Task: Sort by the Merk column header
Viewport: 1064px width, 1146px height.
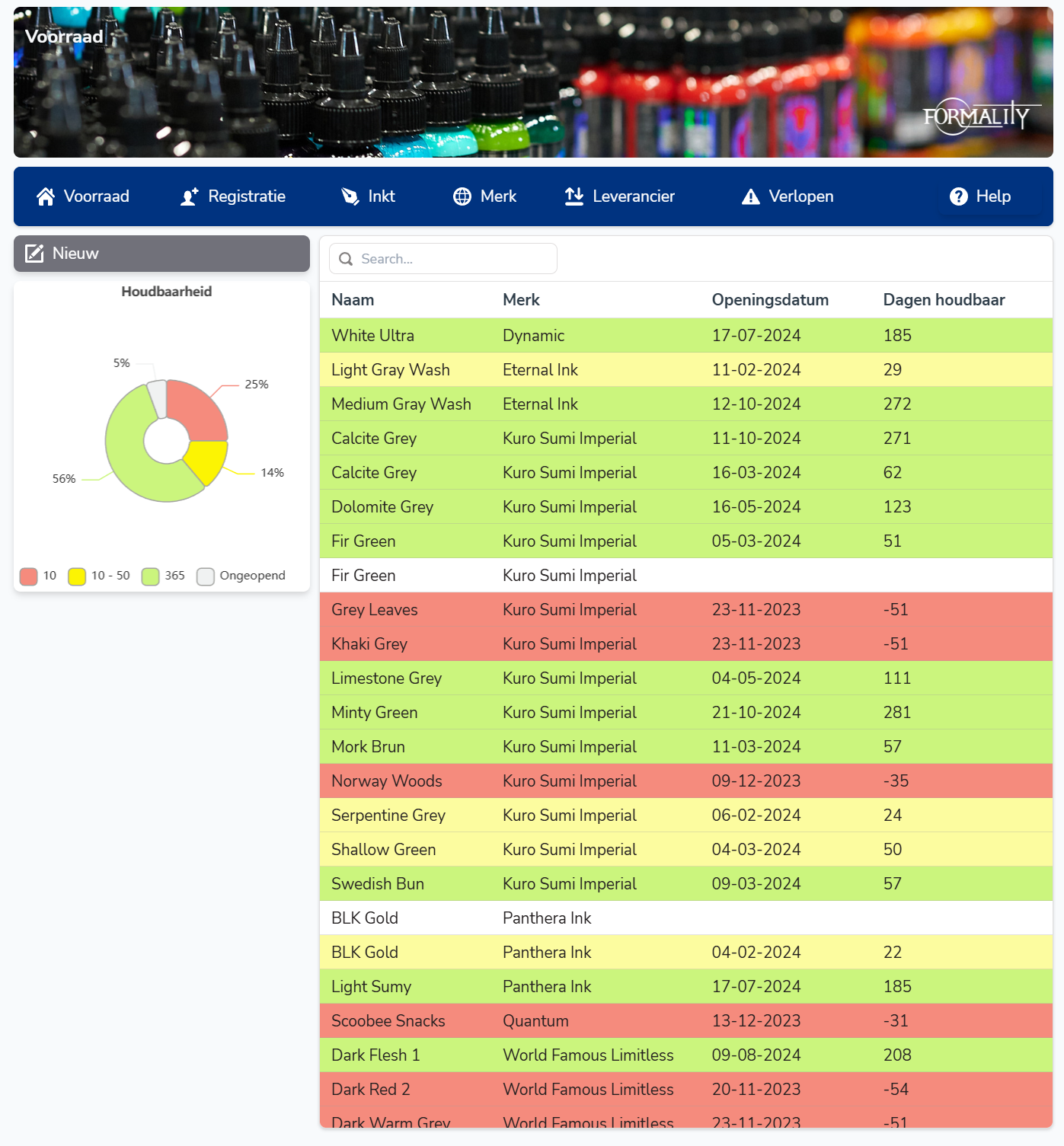Action: pos(521,300)
